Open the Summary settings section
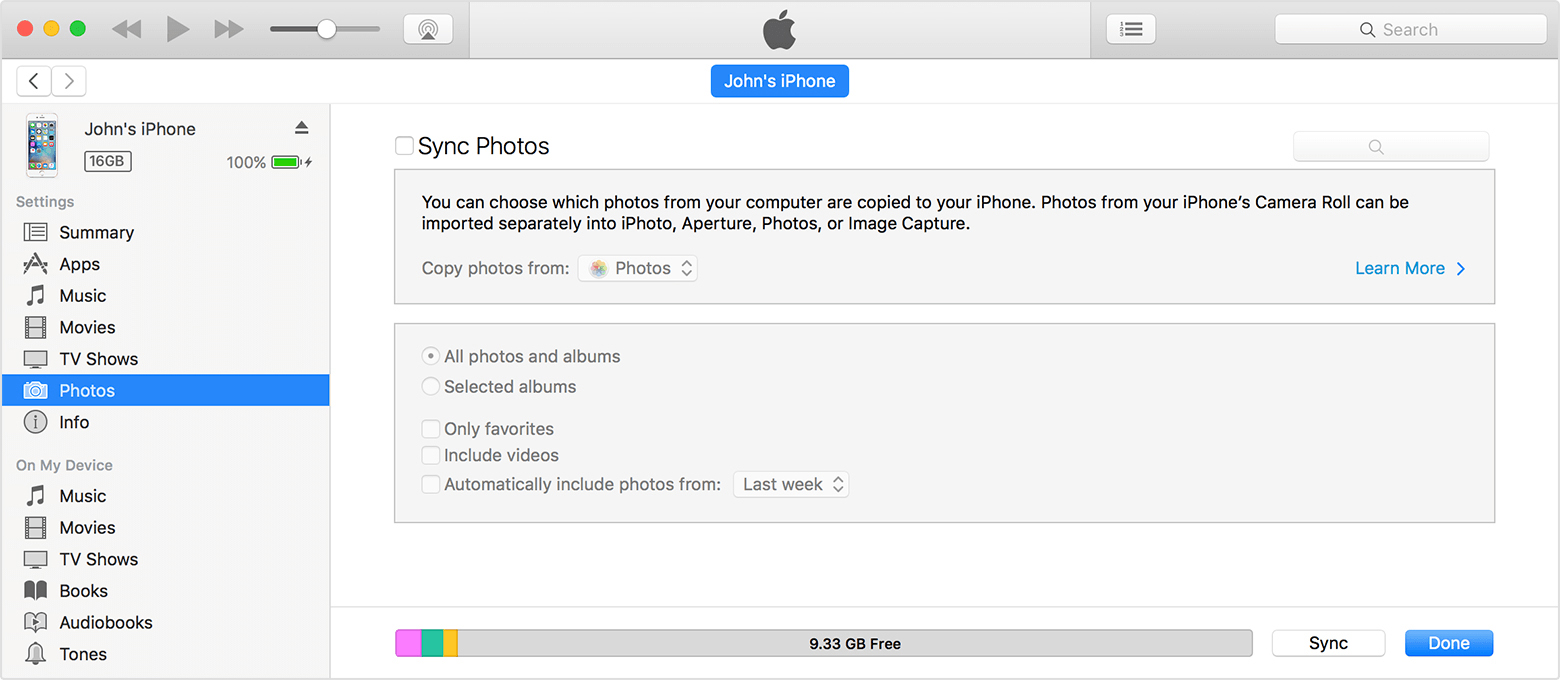 (166, 232)
